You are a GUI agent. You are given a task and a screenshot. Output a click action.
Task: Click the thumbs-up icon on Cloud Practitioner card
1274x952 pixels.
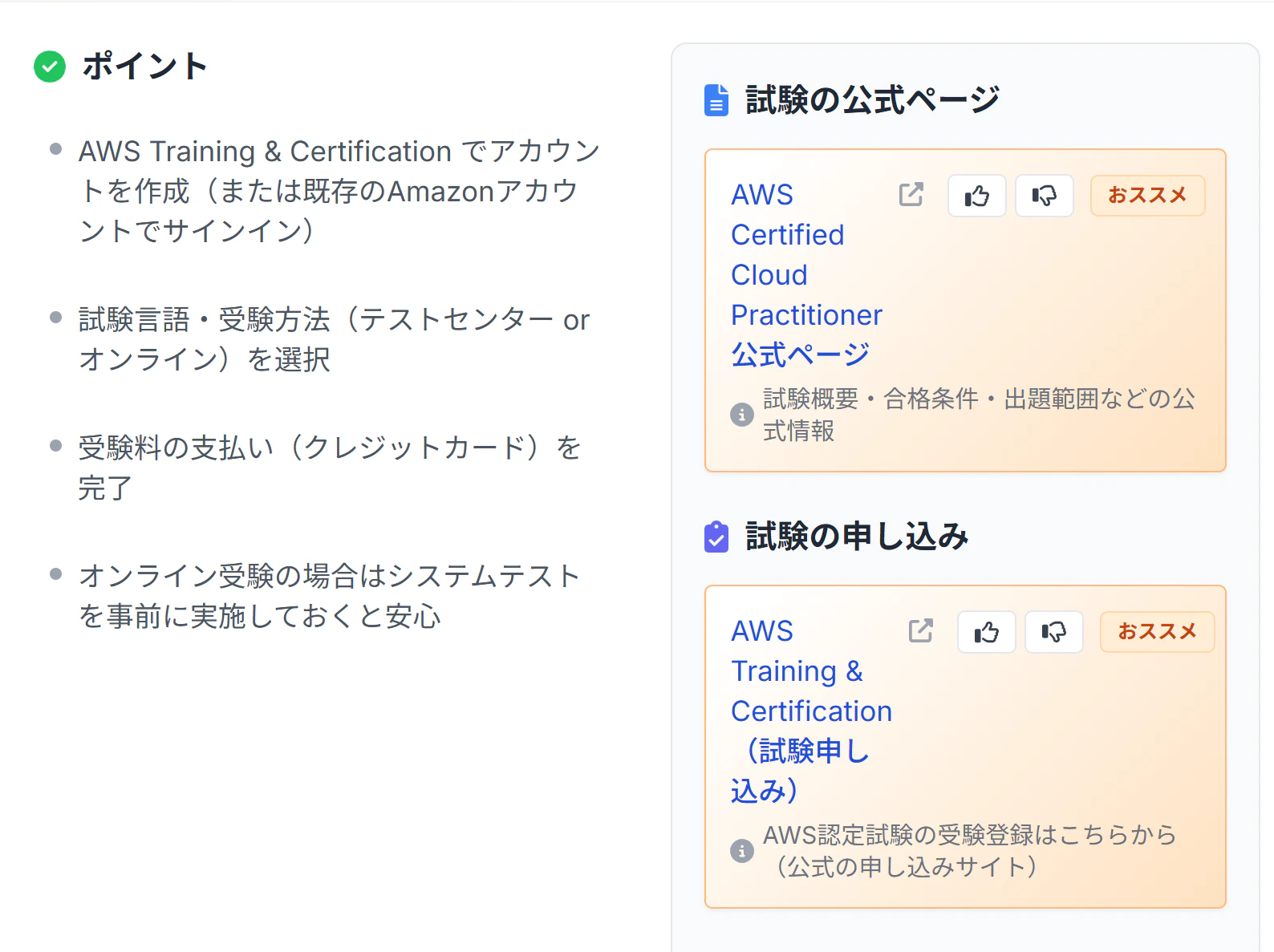(x=976, y=196)
